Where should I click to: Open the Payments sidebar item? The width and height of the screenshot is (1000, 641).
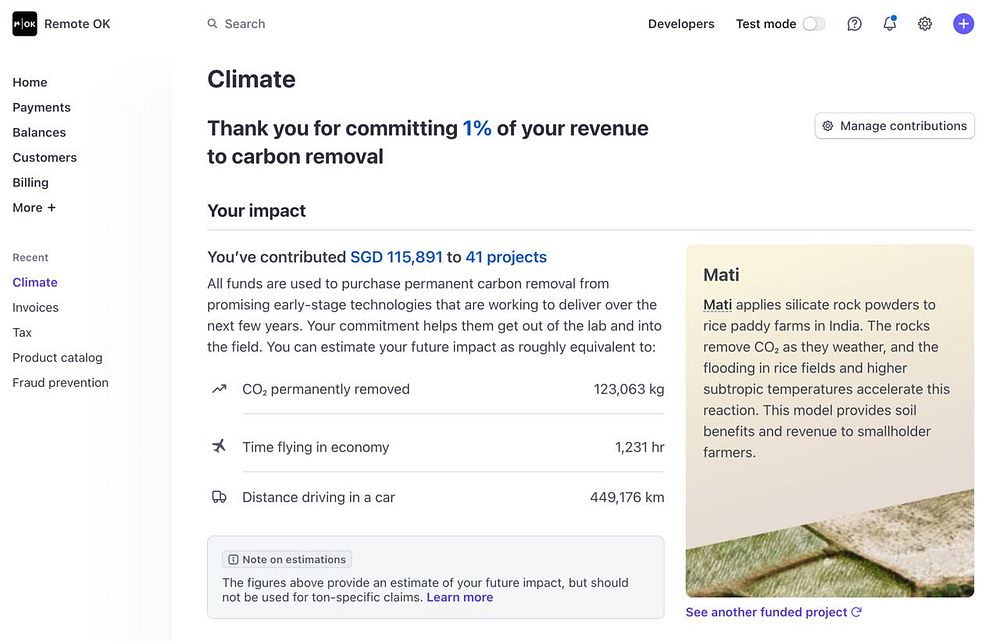coord(41,107)
